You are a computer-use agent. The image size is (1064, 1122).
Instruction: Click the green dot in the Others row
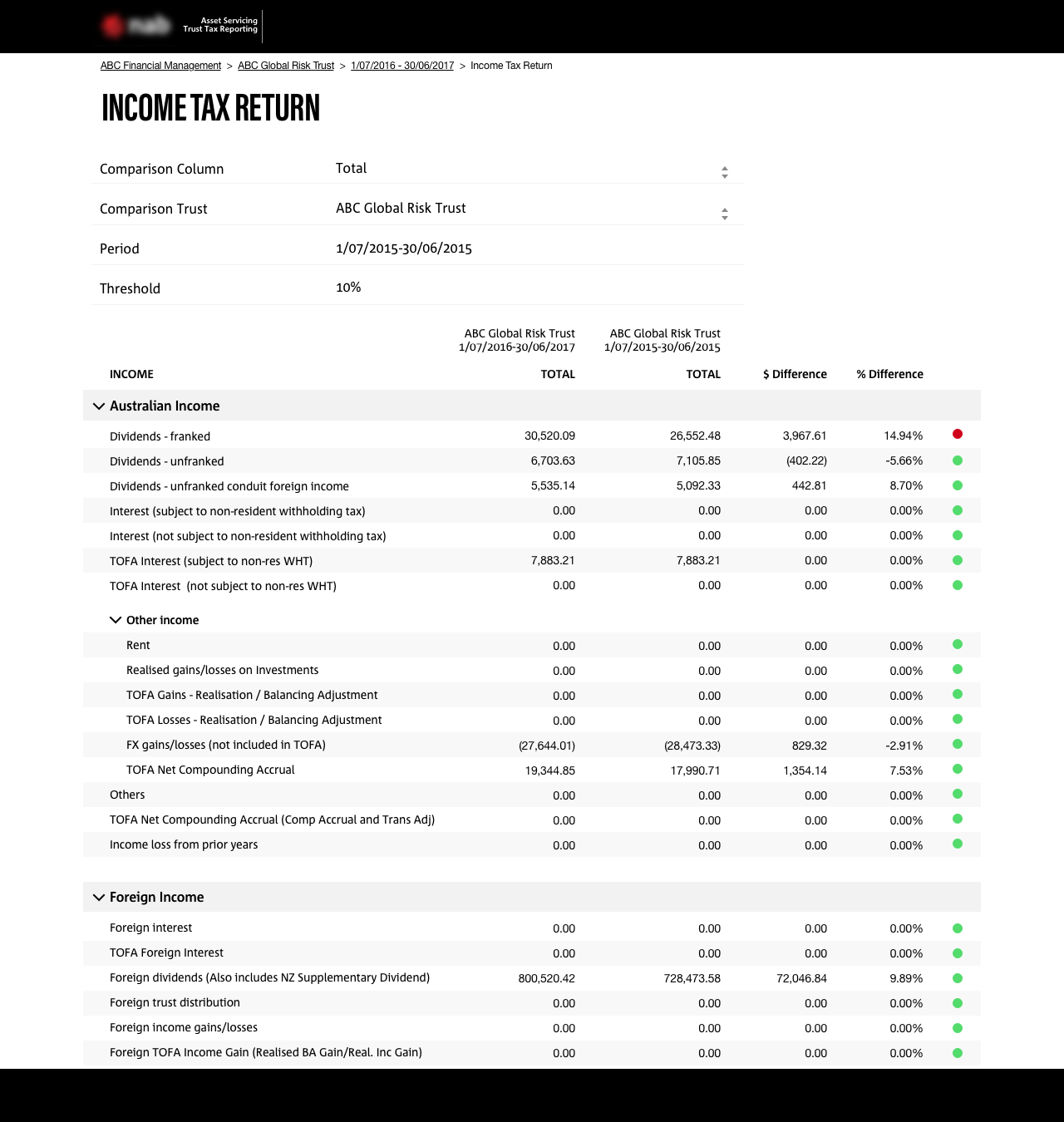pos(958,794)
